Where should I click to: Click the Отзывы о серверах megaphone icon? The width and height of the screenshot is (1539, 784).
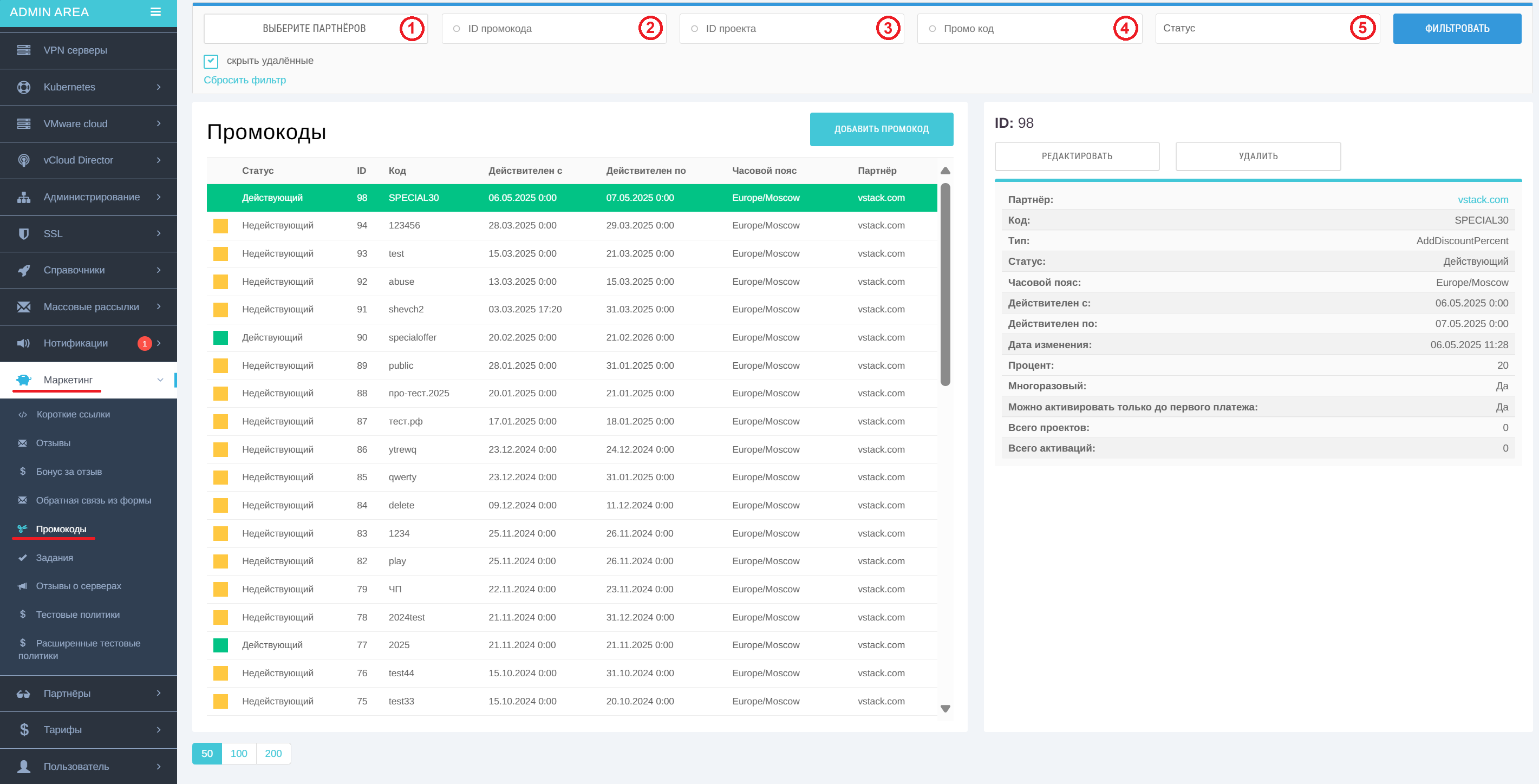[x=23, y=586]
